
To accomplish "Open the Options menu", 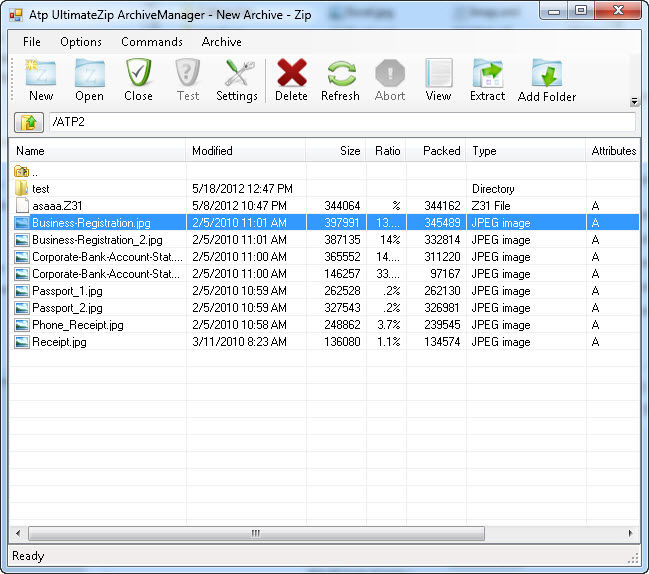I will [81, 42].
